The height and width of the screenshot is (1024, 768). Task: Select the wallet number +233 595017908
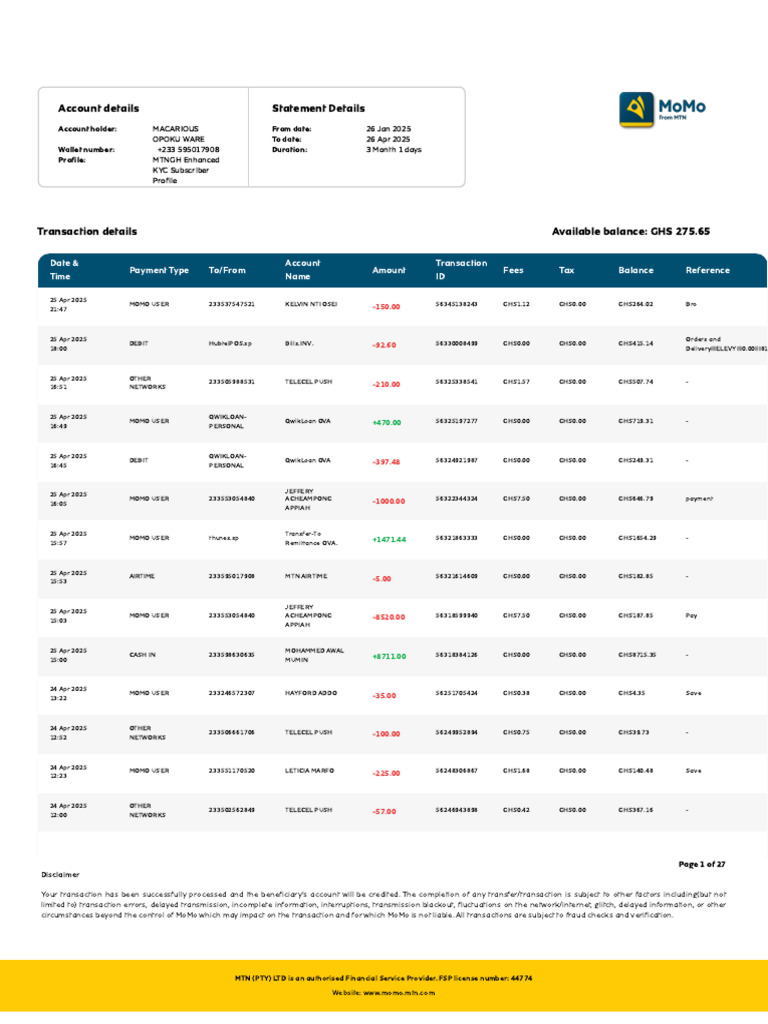[x=188, y=150]
